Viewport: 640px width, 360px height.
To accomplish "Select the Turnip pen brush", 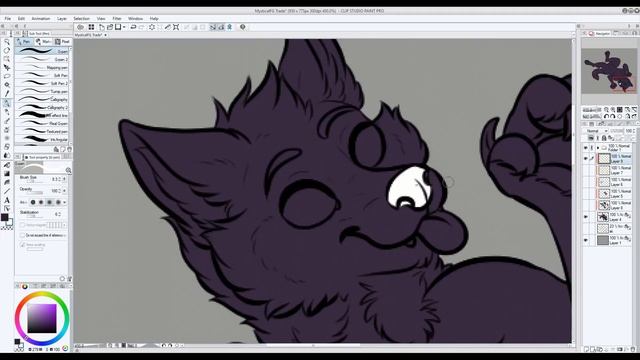I will click(42, 91).
